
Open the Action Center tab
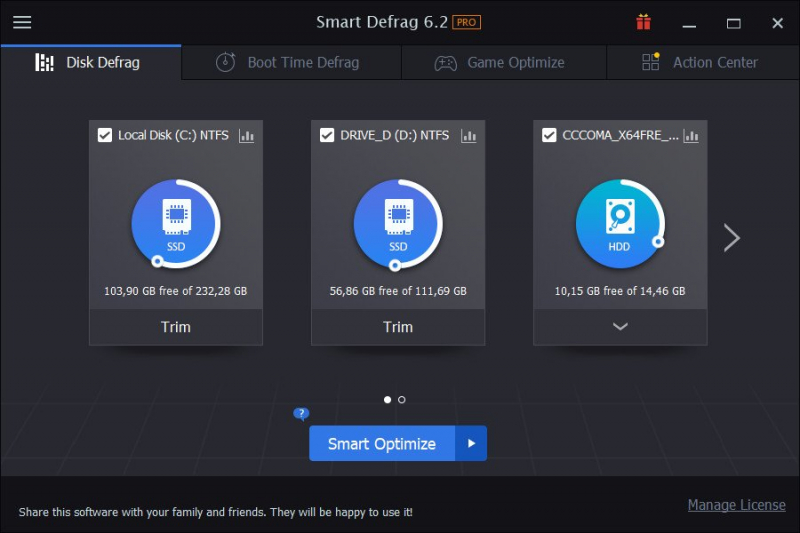(703, 63)
